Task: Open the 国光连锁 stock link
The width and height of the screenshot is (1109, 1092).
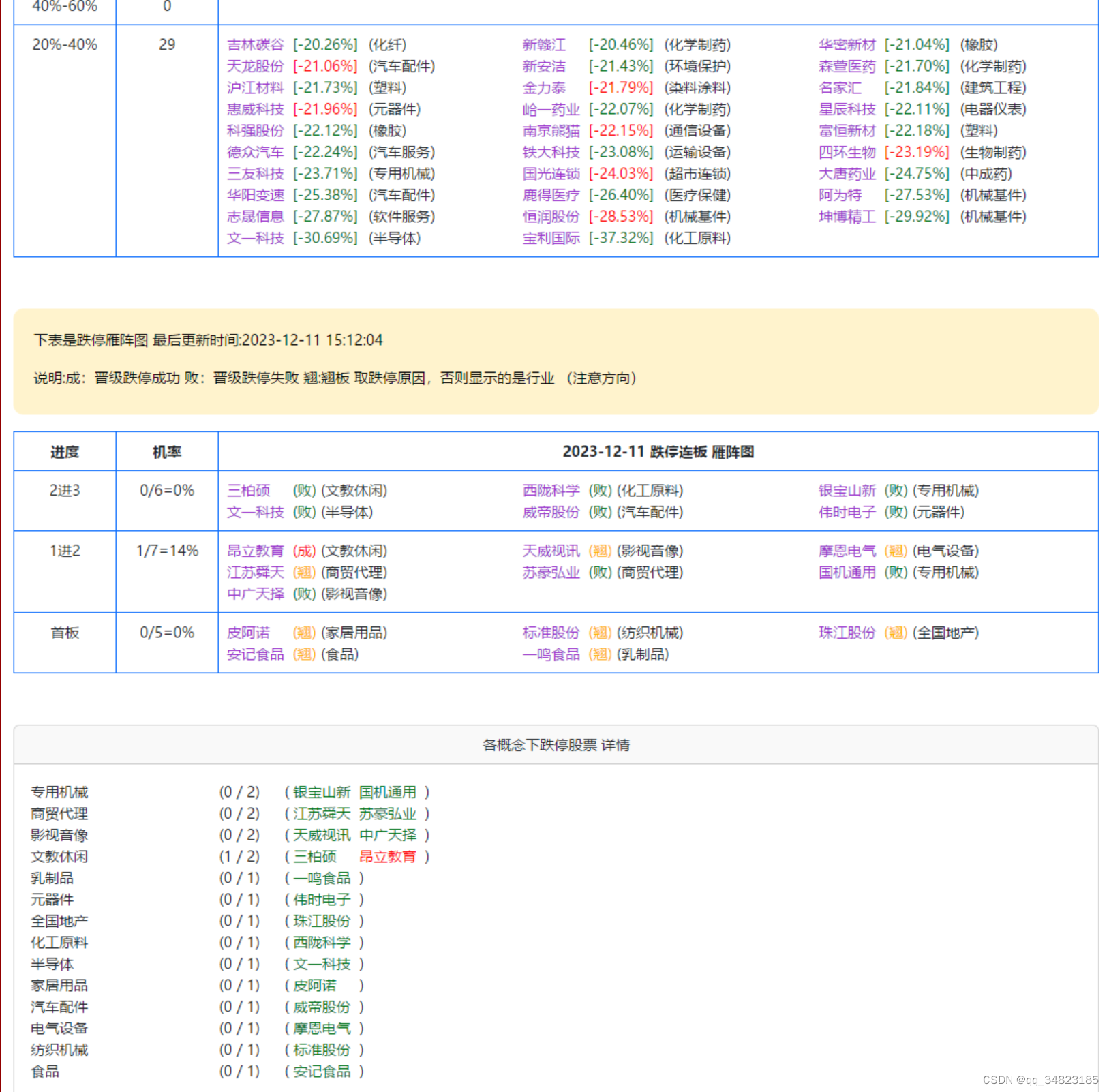Action: pyautogui.click(x=551, y=174)
